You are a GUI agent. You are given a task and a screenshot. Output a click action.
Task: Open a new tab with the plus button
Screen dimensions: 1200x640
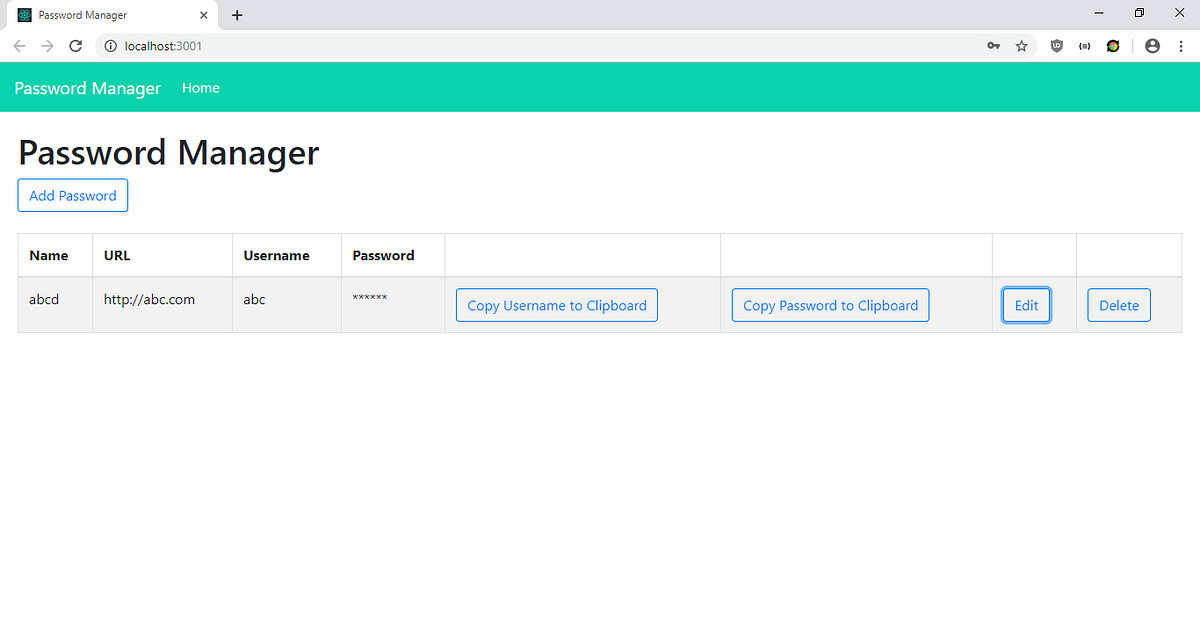coord(236,15)
